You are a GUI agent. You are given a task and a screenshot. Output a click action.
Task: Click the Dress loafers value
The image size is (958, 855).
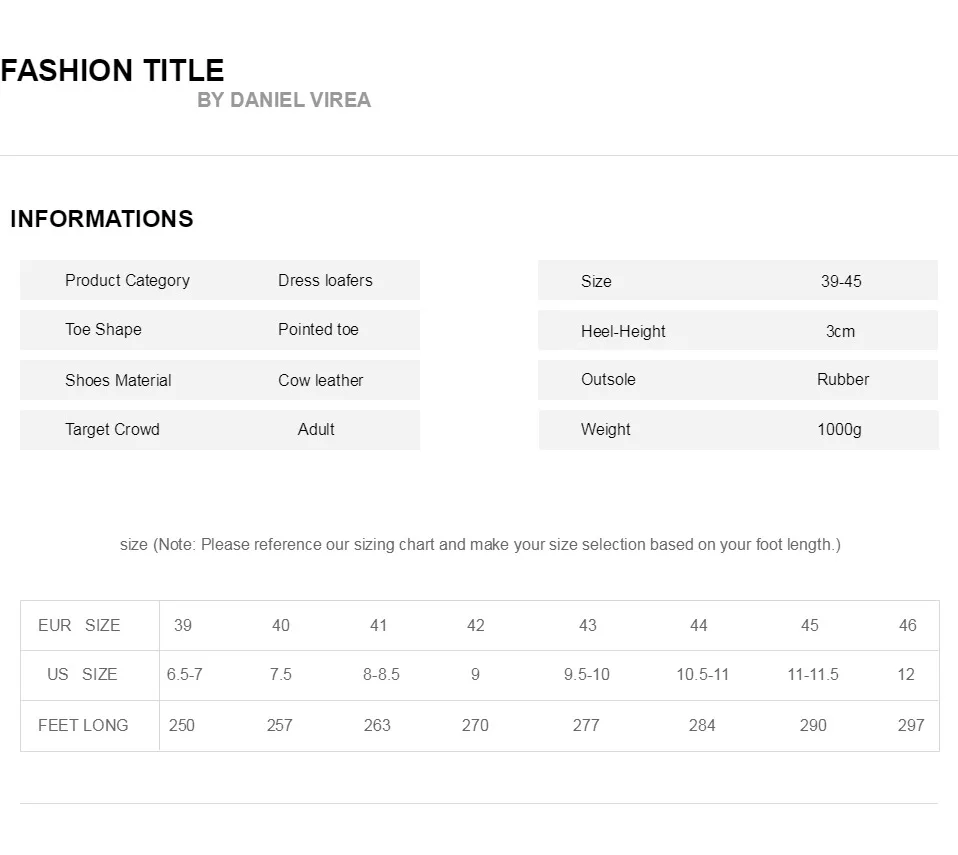tap(325, 281)
